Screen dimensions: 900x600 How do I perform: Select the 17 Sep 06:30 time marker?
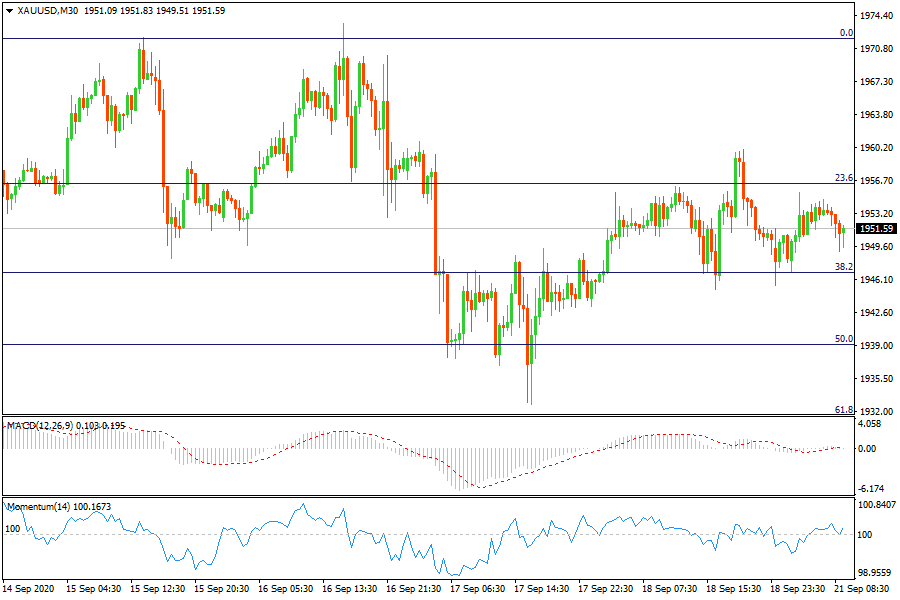[477, 589]
